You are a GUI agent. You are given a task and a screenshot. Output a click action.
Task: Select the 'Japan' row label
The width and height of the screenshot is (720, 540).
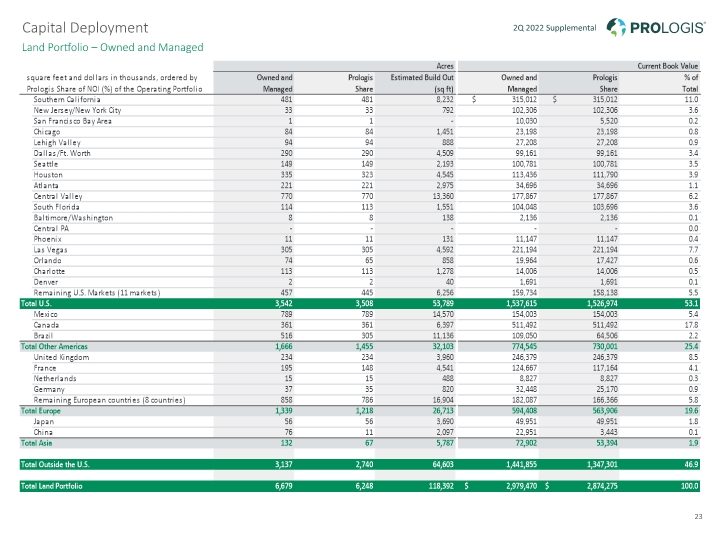pos(44,422)
